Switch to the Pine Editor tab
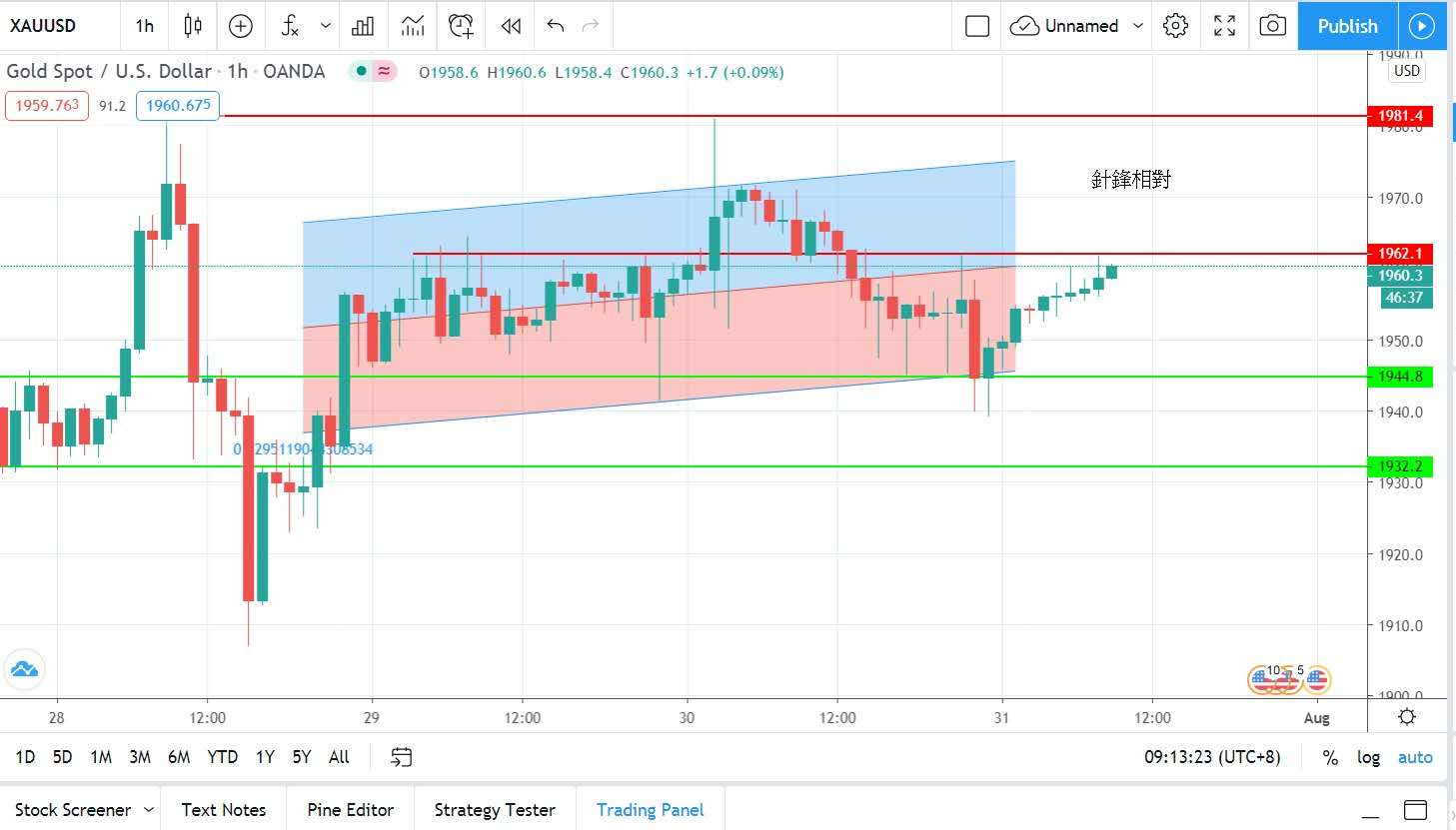Viewport: 1456px width, 830px height. tap(350, 809)
